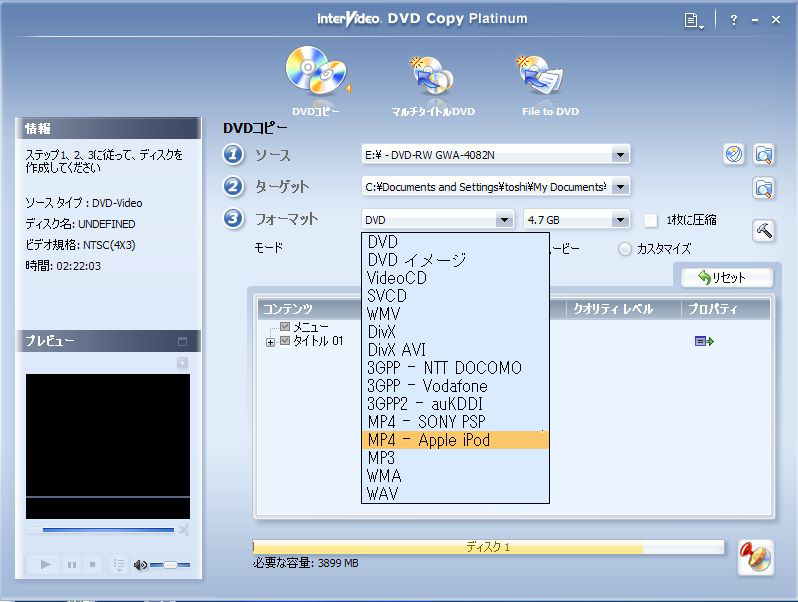798x602 pixels.
Task: Select the カスタマイズ radio button
Action: tap(625, 249)
